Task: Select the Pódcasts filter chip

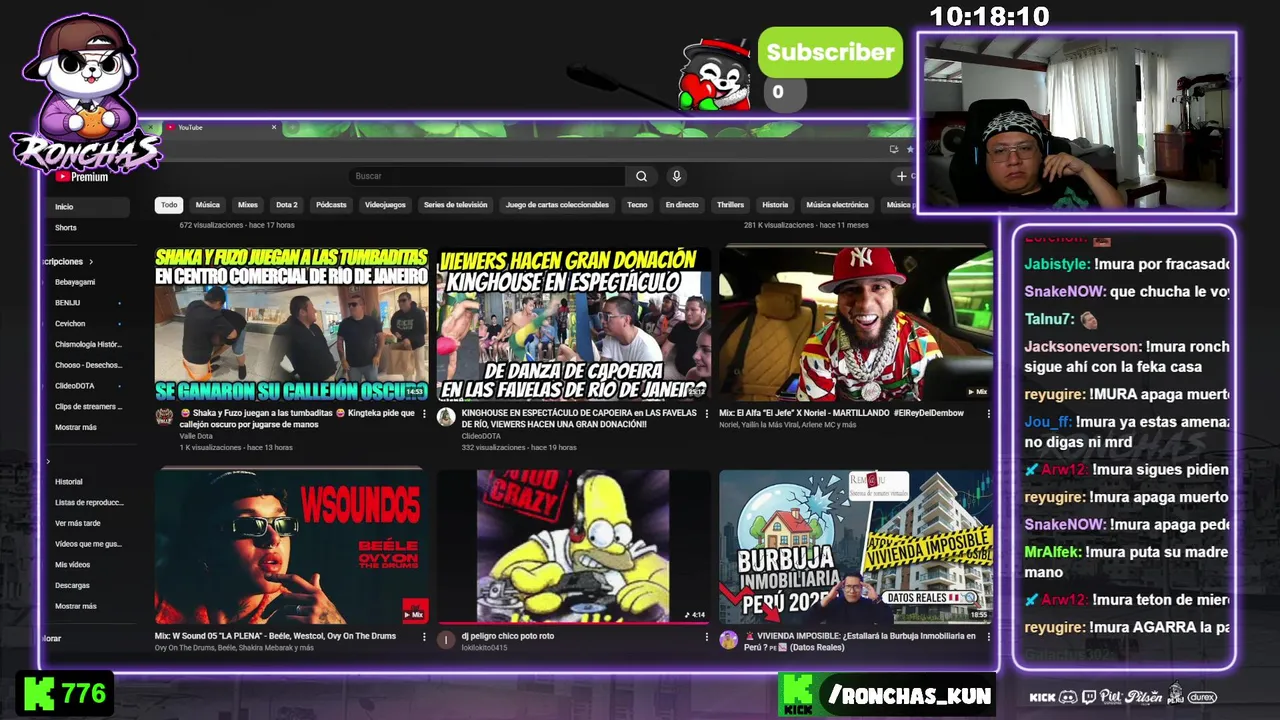Action: [x=331, y=205]
